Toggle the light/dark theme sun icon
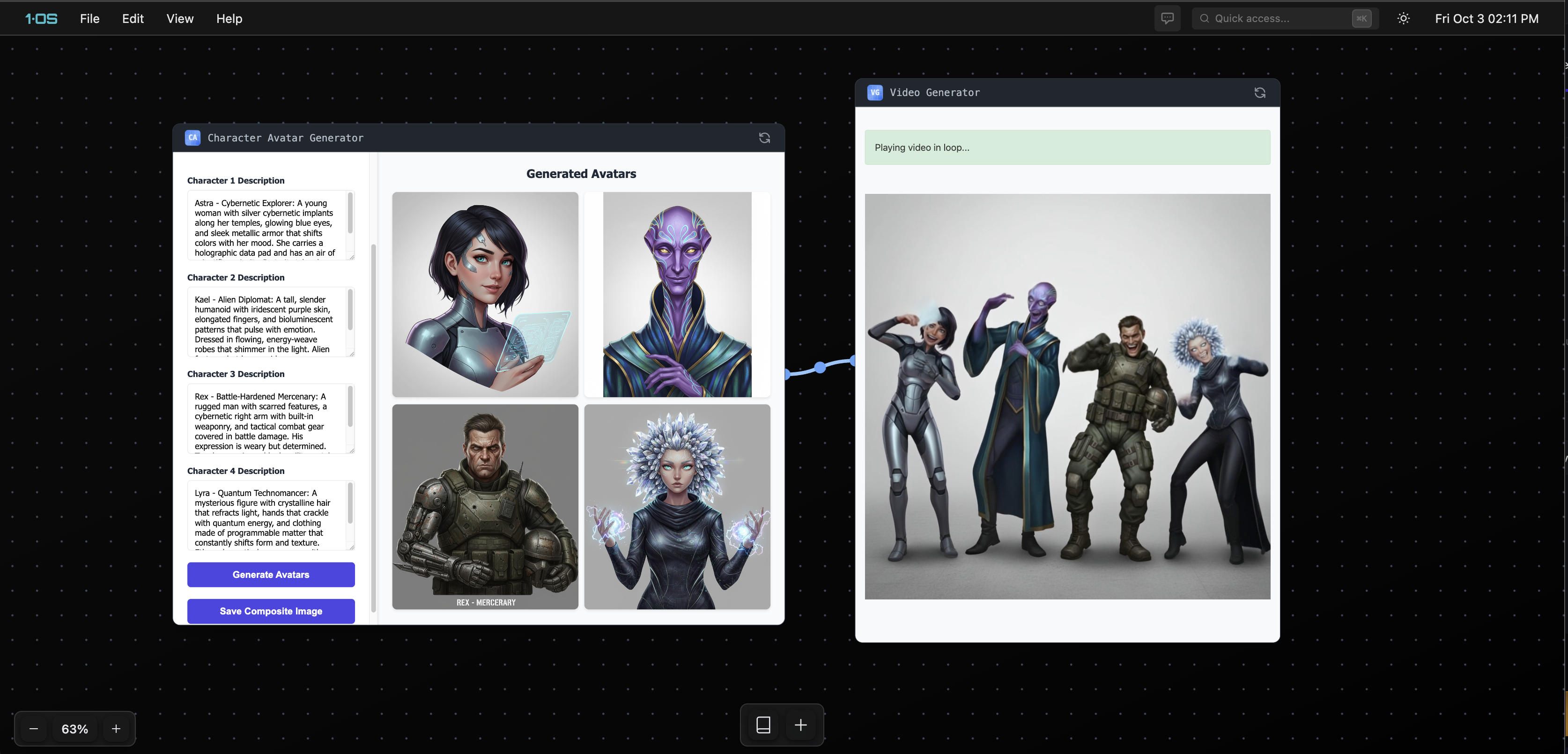 click(x=1403, y=18)
